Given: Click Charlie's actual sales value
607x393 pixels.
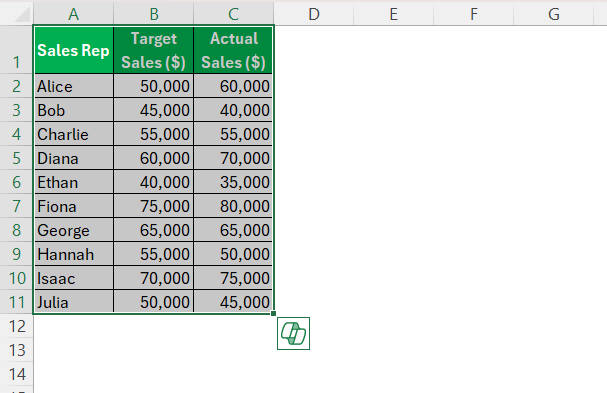Looking at the screenshot, I should [x=233, y=134].
